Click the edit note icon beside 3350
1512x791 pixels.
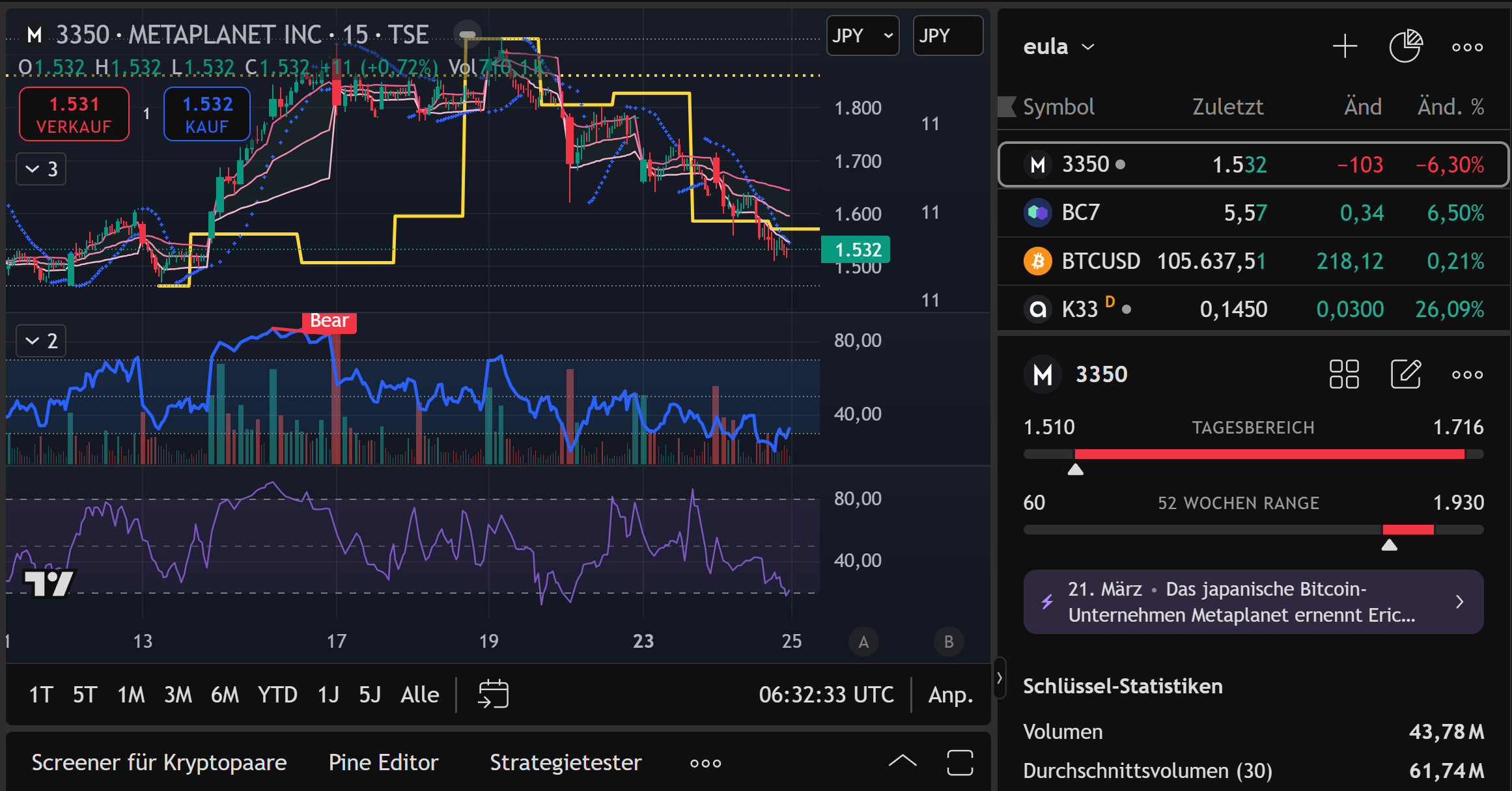click(x=1406, y=374)
